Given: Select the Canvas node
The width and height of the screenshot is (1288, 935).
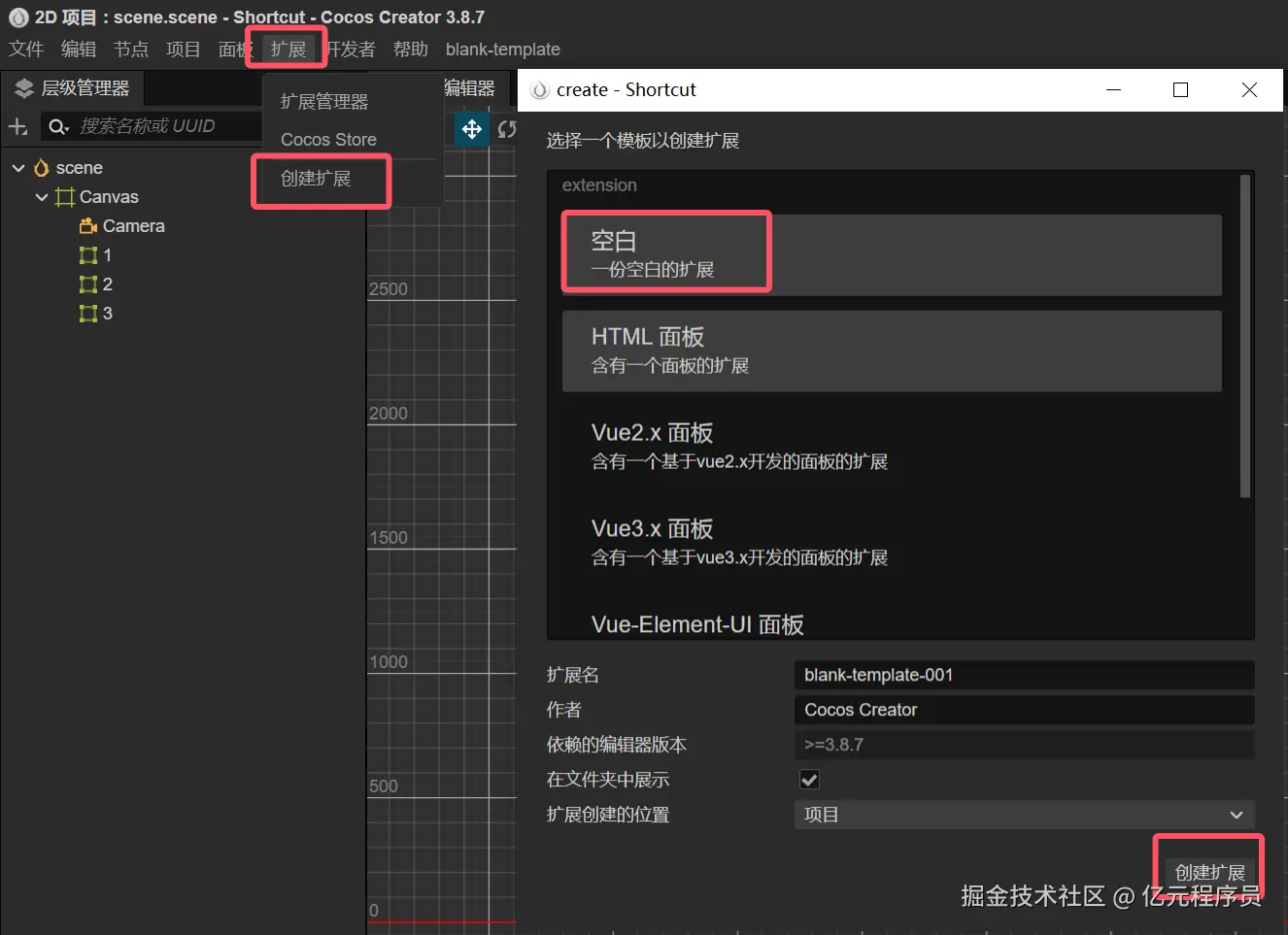Looking at the screenshot, I should pos(109,197).
